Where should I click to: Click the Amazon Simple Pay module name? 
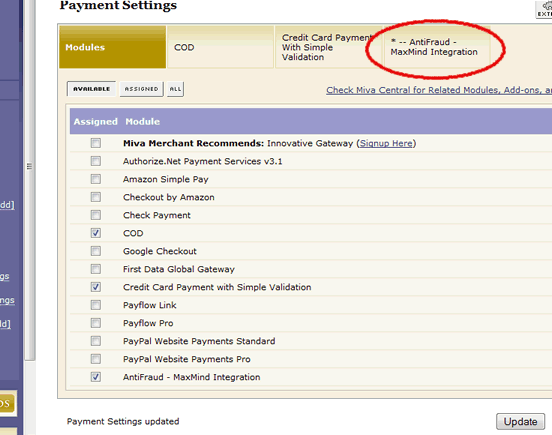pos(165,179)
